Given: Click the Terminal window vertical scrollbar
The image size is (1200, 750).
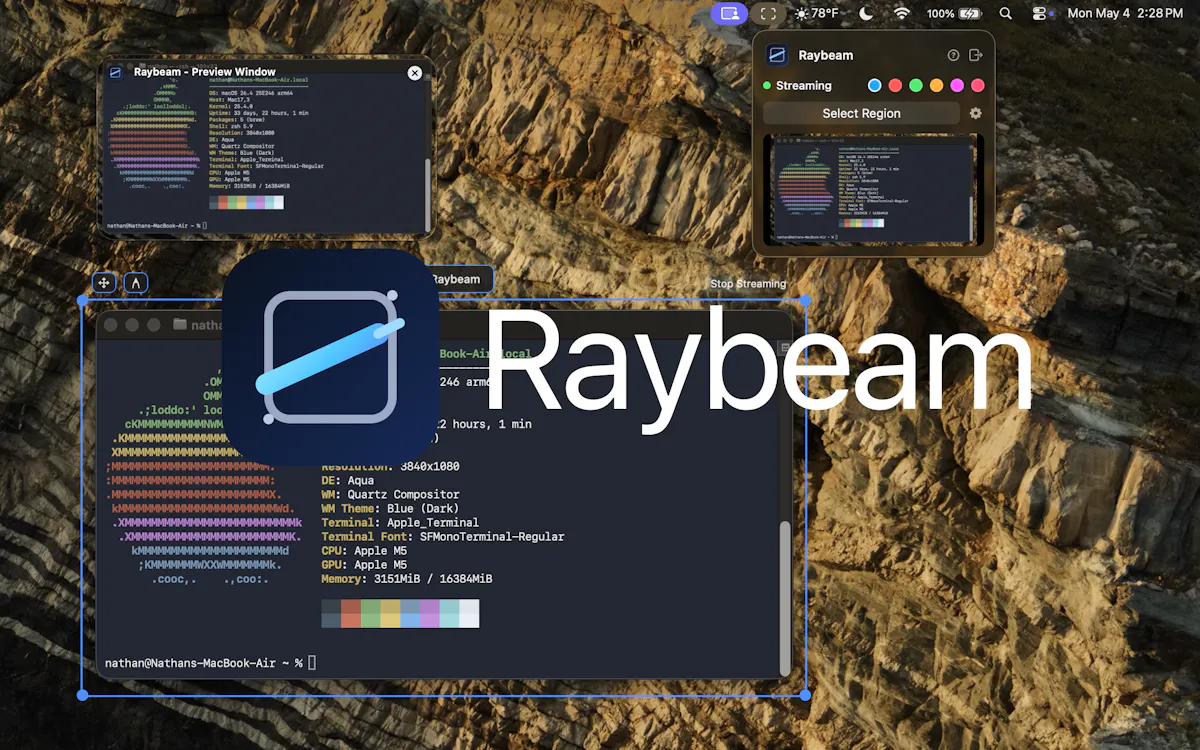Looking at the screenshot, I should (x=785, y=597).
